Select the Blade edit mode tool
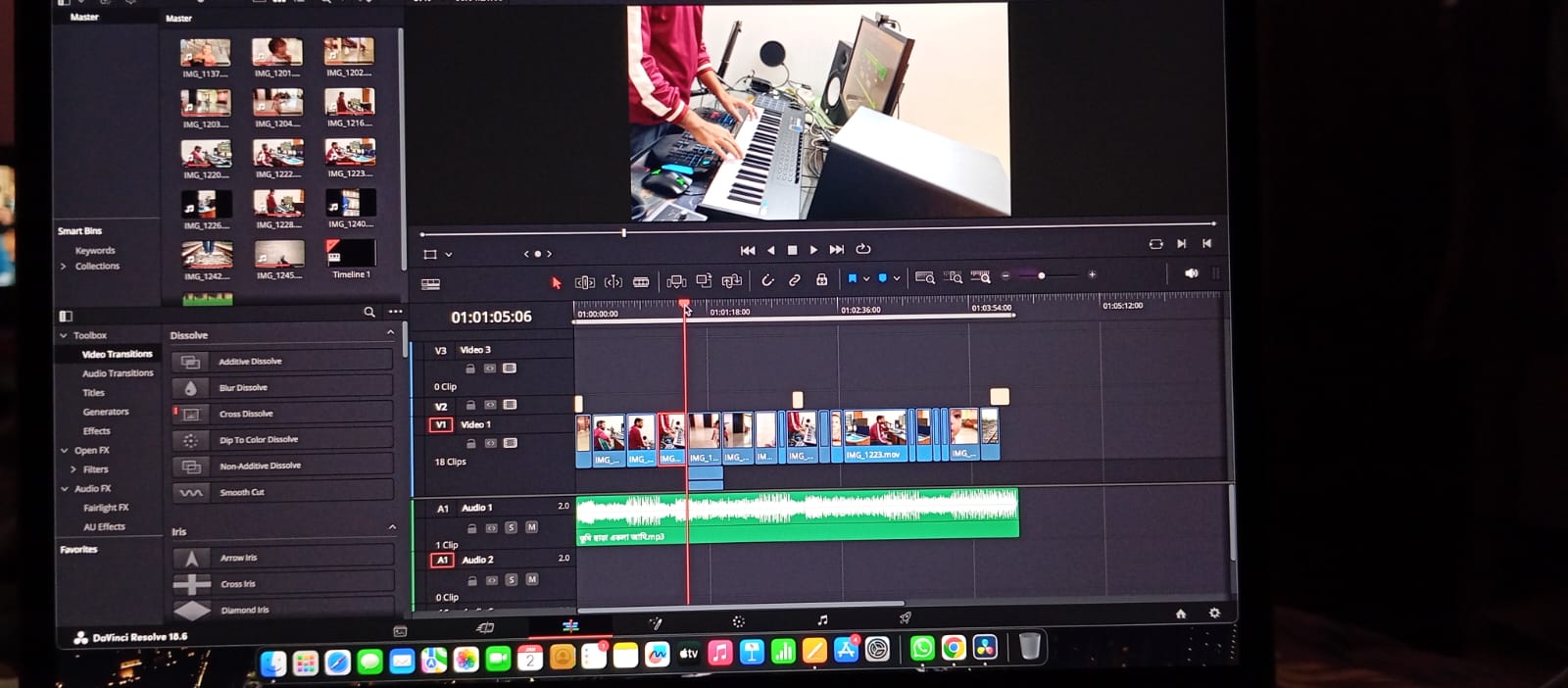Viewport: 1568px width, 688px height. click(x=641, y=282)
